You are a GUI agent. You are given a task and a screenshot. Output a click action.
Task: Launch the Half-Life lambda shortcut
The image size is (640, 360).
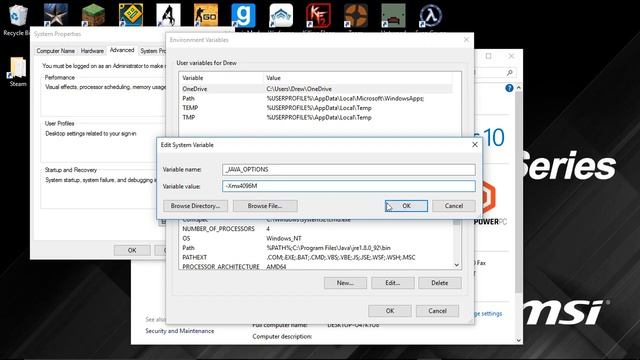431,16
